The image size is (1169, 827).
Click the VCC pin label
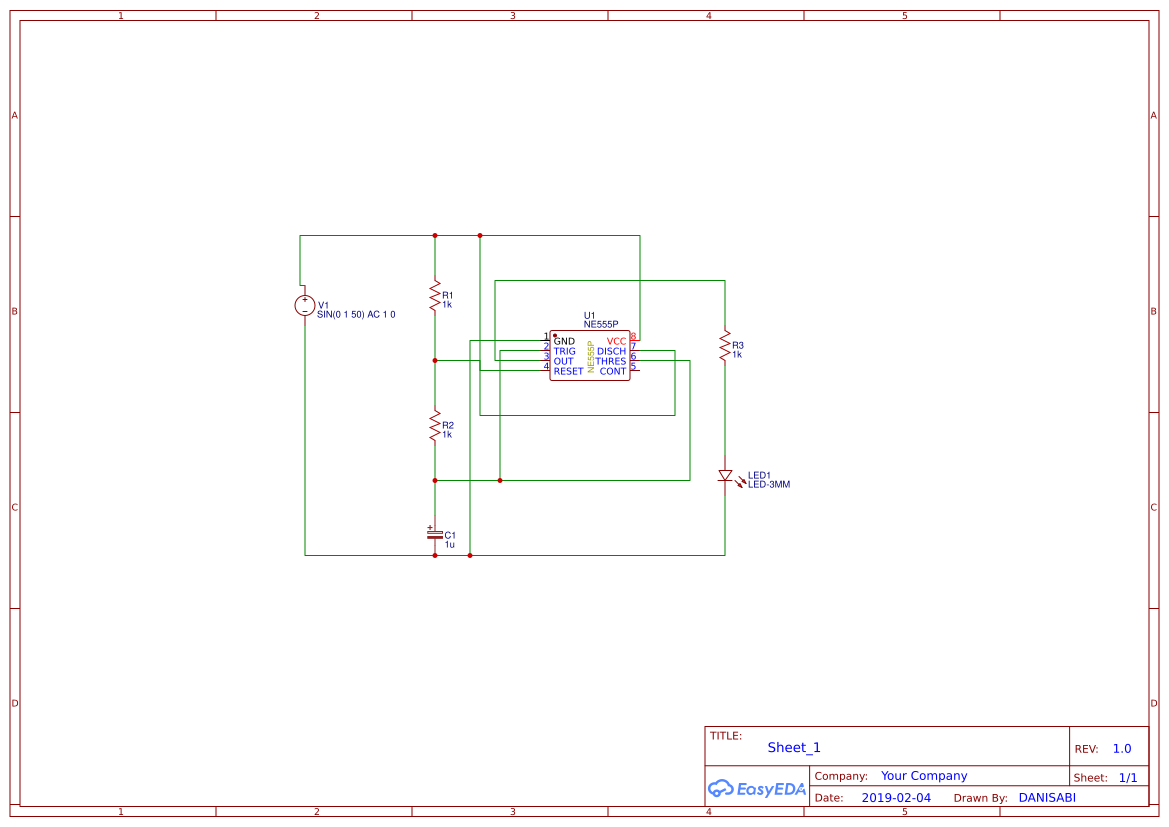pyautogui.click(x=616, y=342)
